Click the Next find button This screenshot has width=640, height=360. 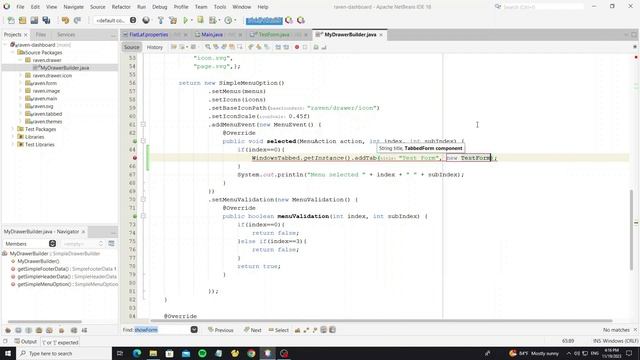[x=253, y=330]
